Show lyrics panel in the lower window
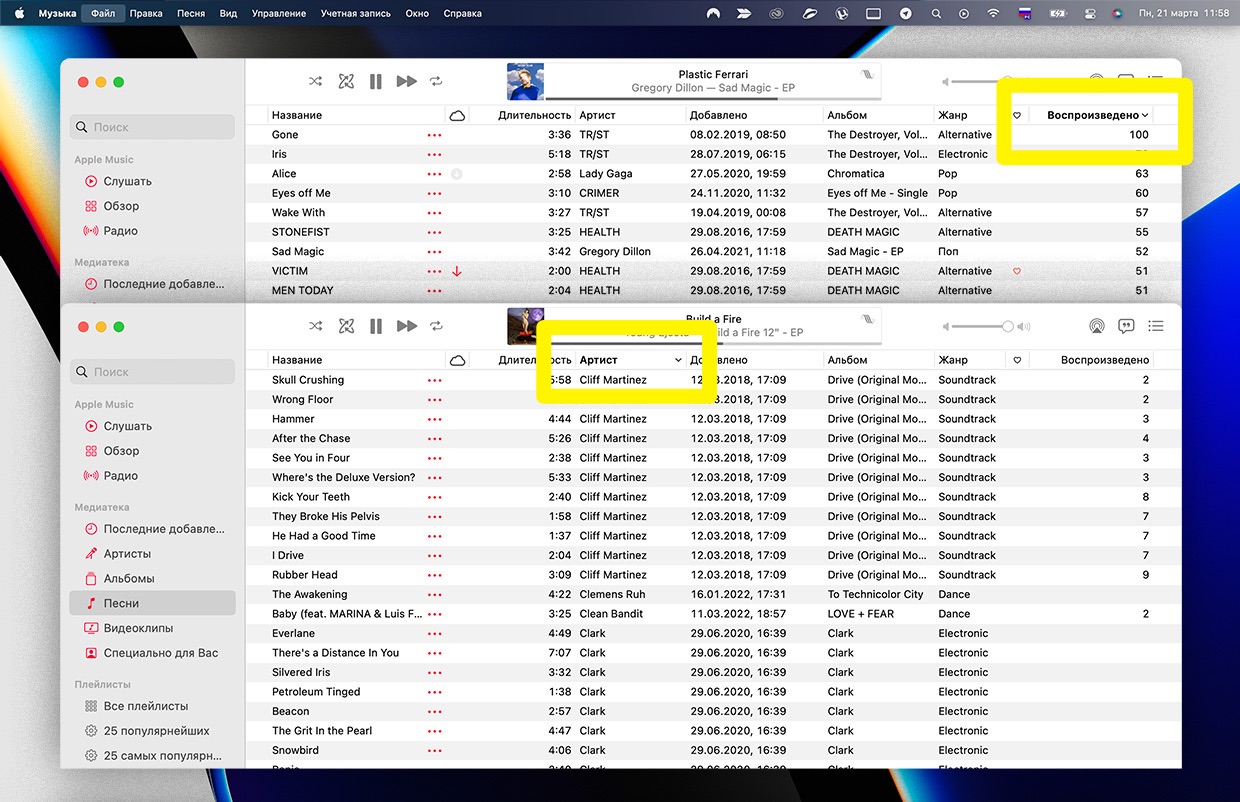 pos(1126,326)
